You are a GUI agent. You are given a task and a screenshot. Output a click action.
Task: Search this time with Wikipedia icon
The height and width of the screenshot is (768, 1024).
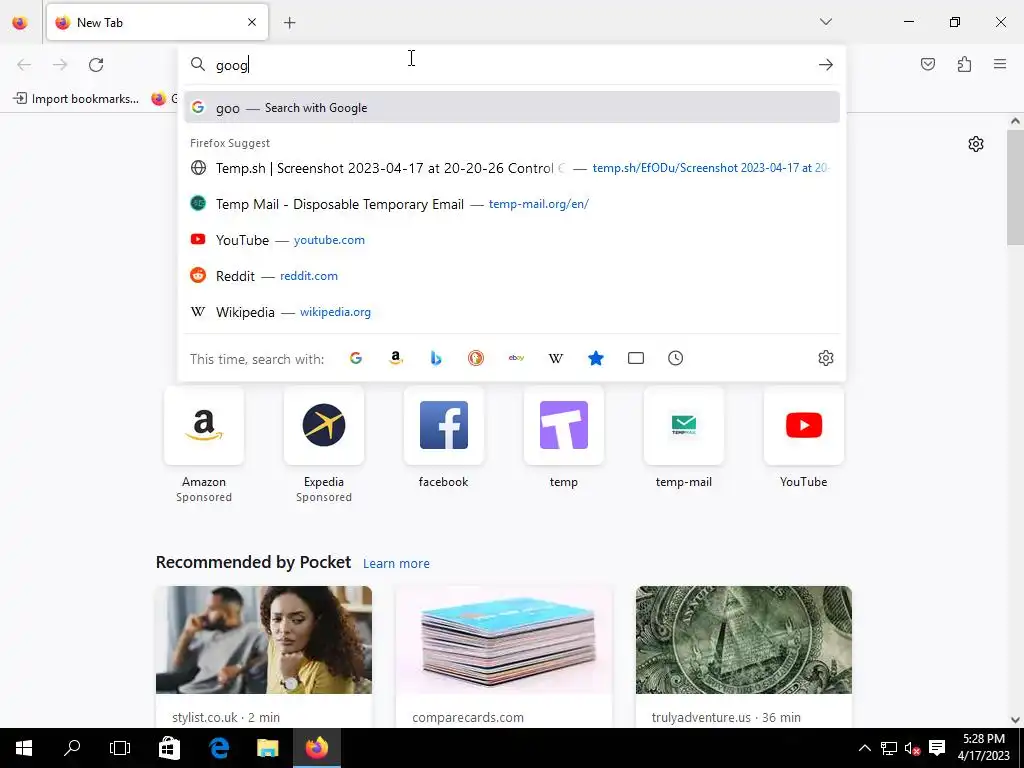coord(556,358)
